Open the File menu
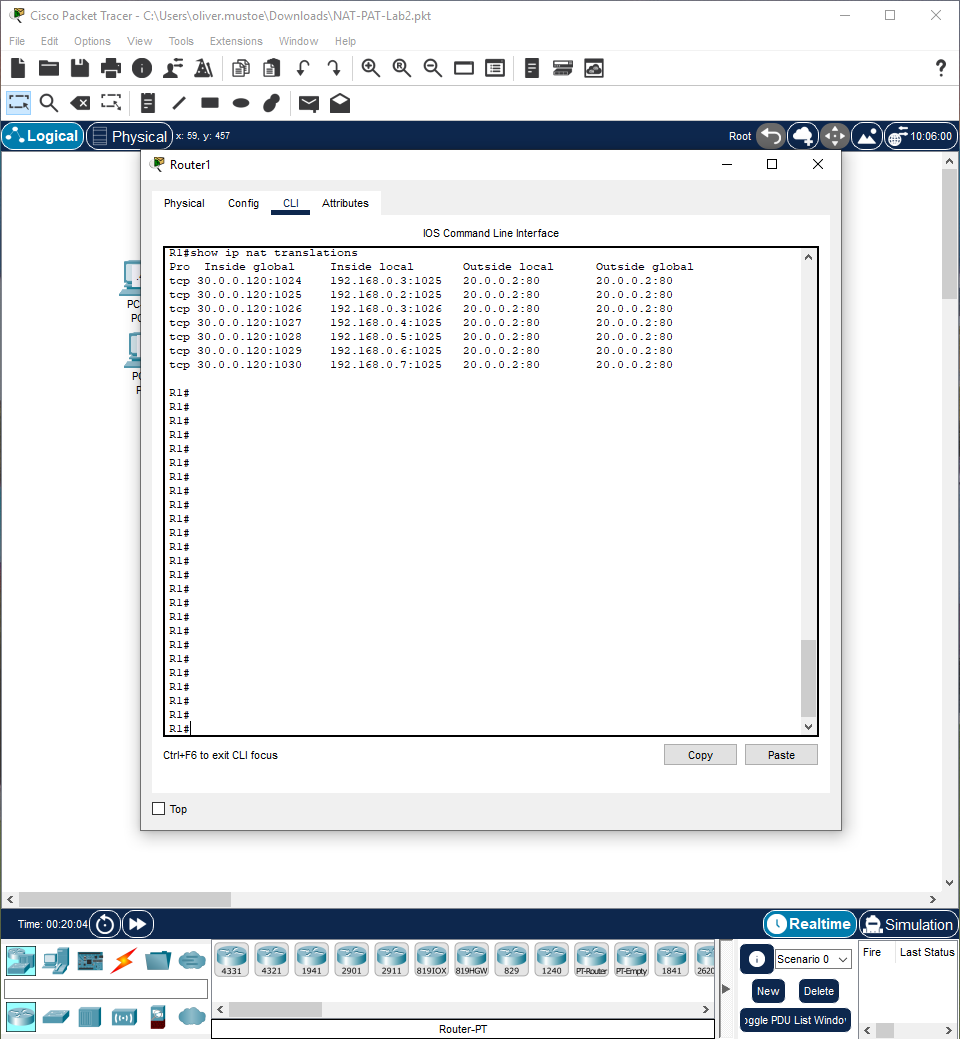This screenshot has width=960, height=1039. 17,41
